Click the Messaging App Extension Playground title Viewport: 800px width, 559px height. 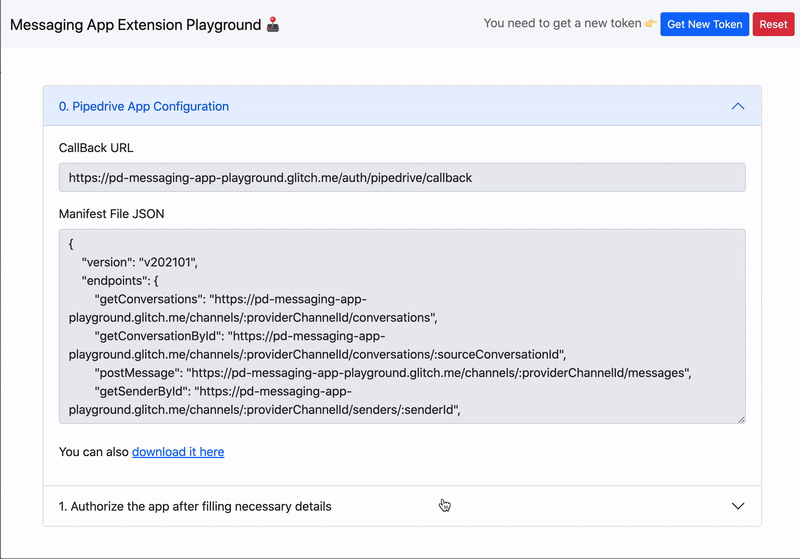click(135, 24)
